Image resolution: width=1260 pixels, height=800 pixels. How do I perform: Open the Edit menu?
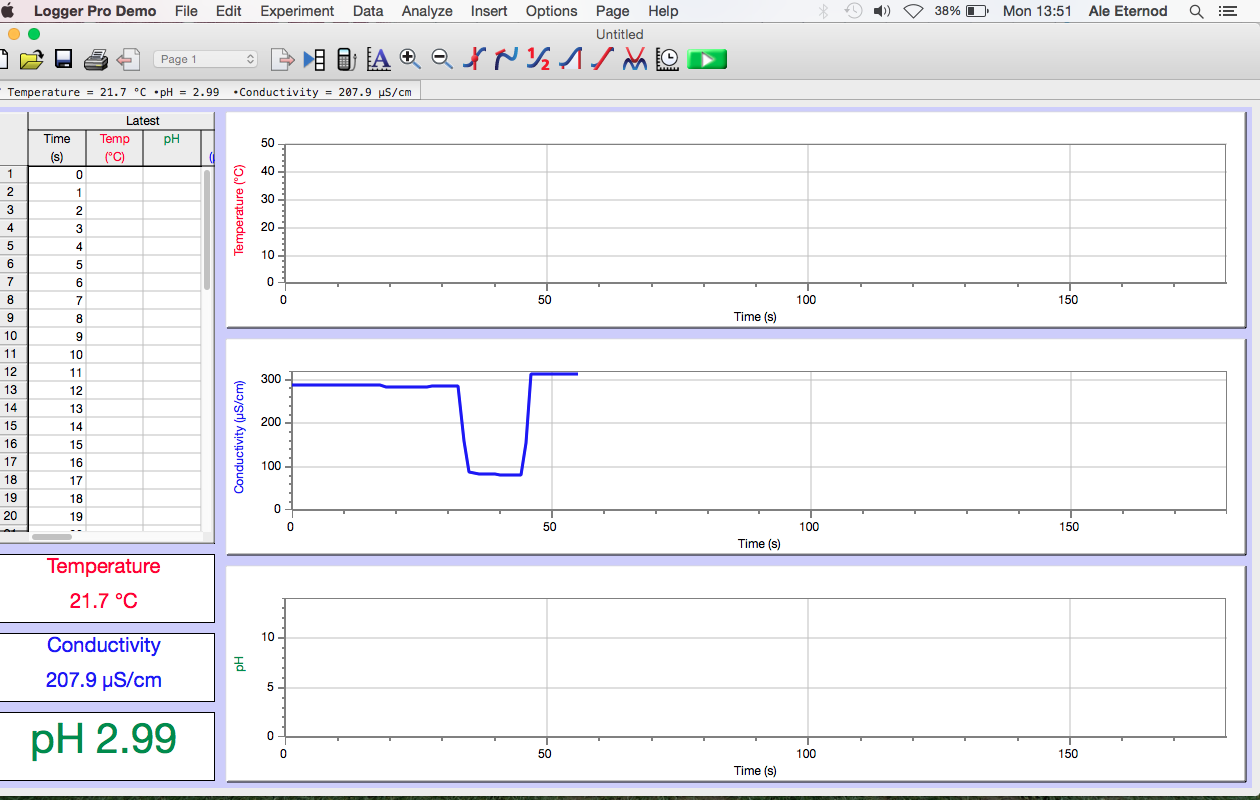click(x=229, y=11)
